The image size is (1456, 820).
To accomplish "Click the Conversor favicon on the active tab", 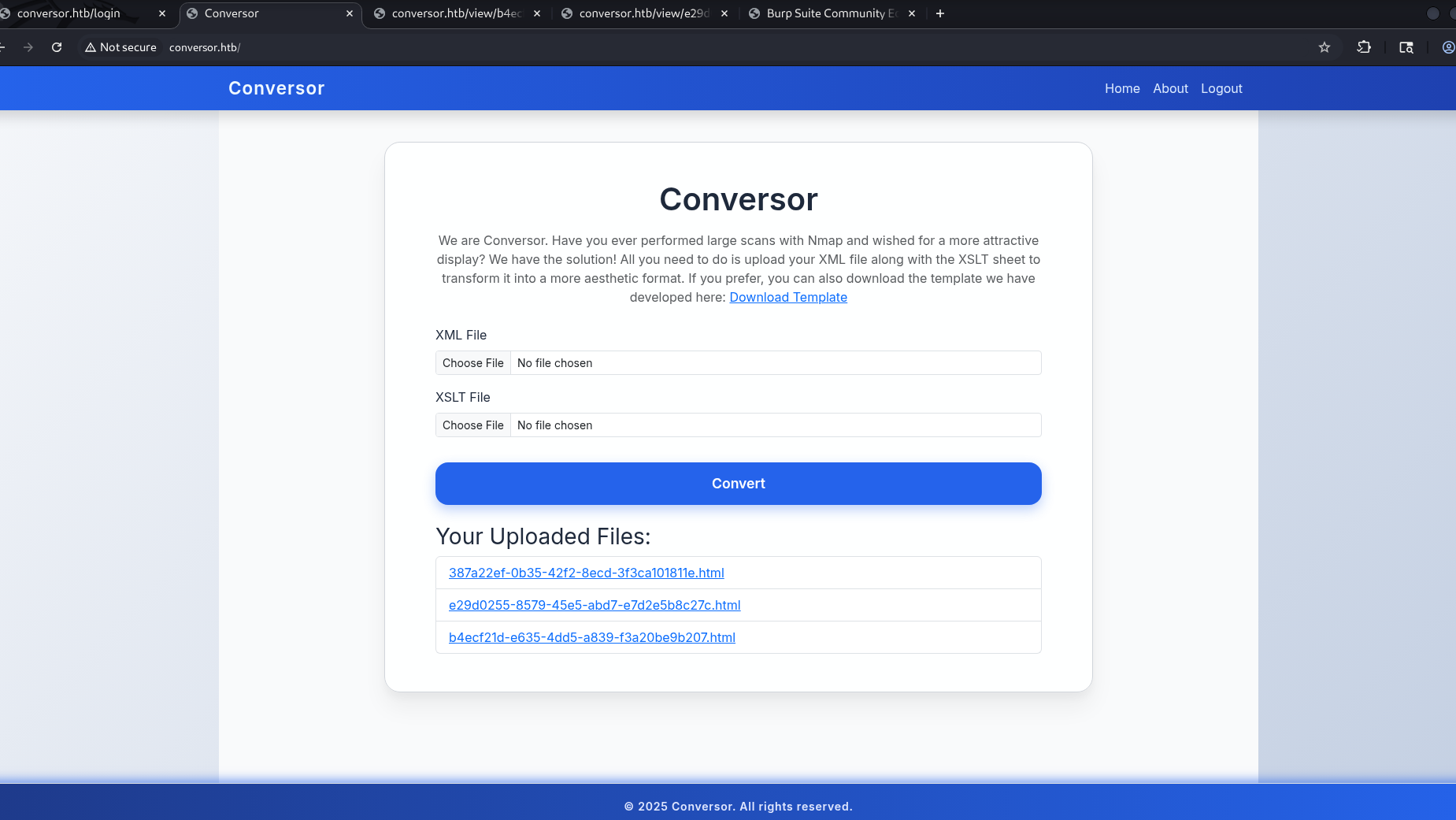I will 191,13.
